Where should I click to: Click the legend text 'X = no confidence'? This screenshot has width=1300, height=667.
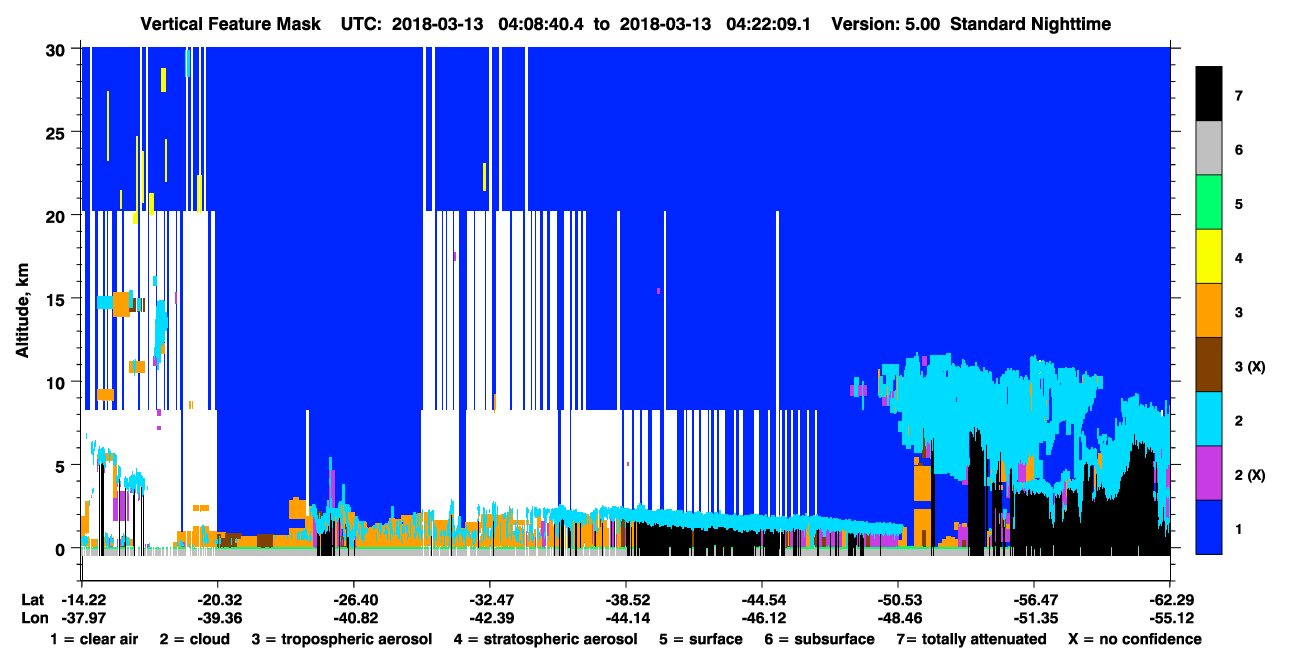(1135, 639)
